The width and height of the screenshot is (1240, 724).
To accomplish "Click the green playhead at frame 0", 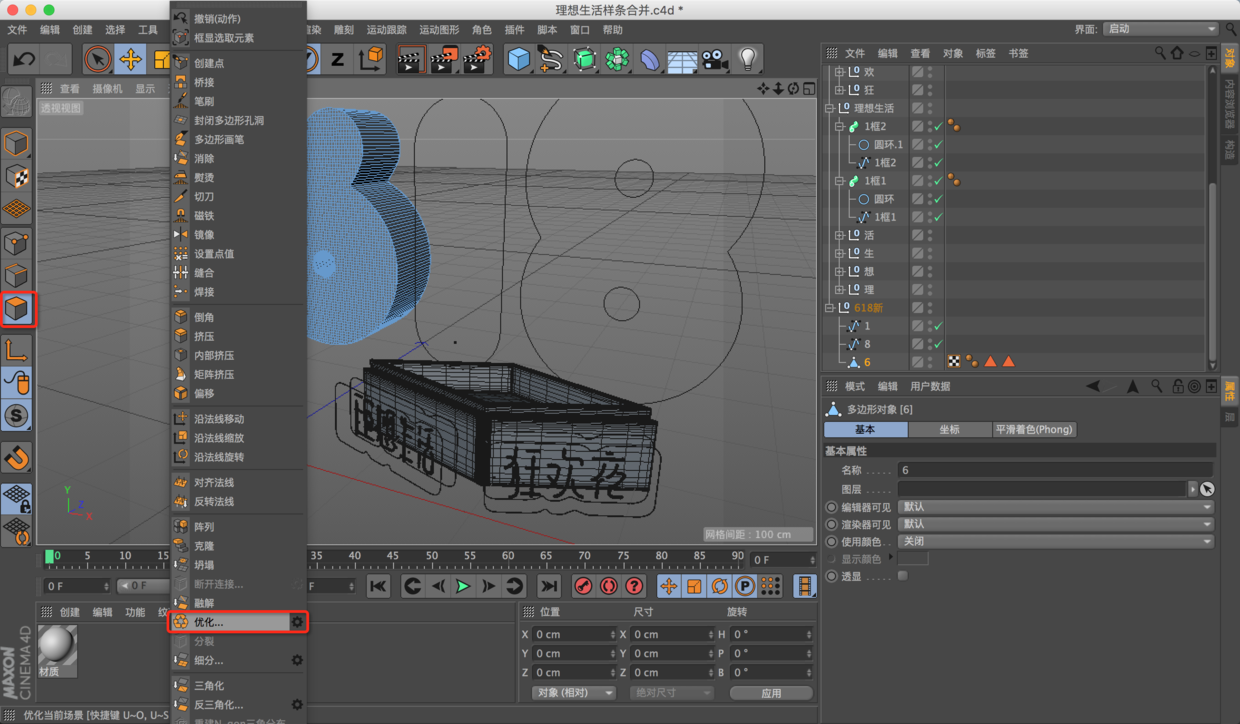I will tap(50, 556).
